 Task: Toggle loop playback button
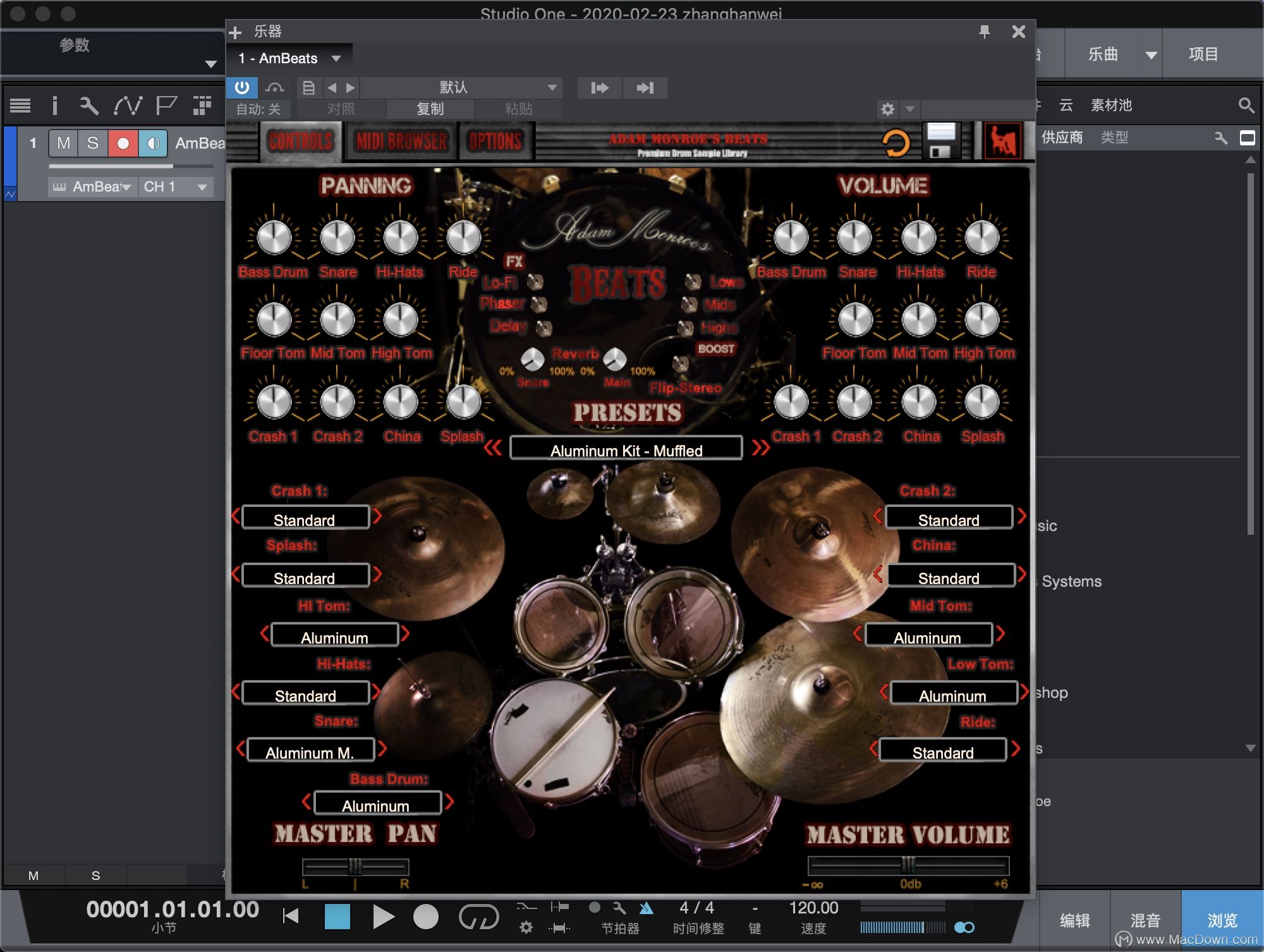point(478,917)
